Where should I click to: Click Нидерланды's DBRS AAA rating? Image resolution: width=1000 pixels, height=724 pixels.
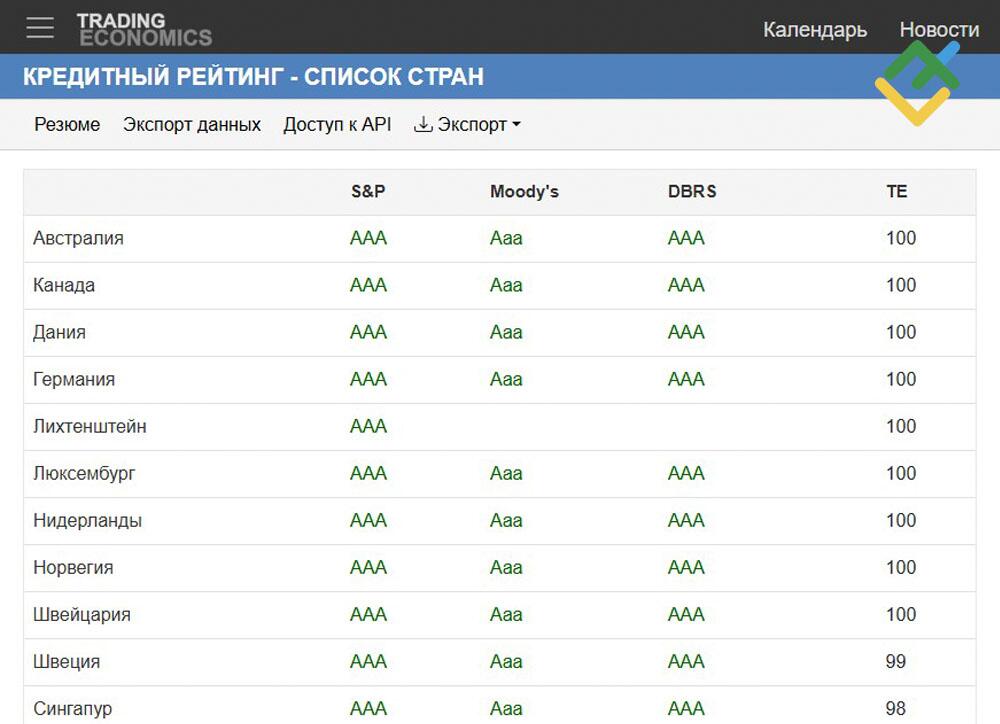[686, 521]
